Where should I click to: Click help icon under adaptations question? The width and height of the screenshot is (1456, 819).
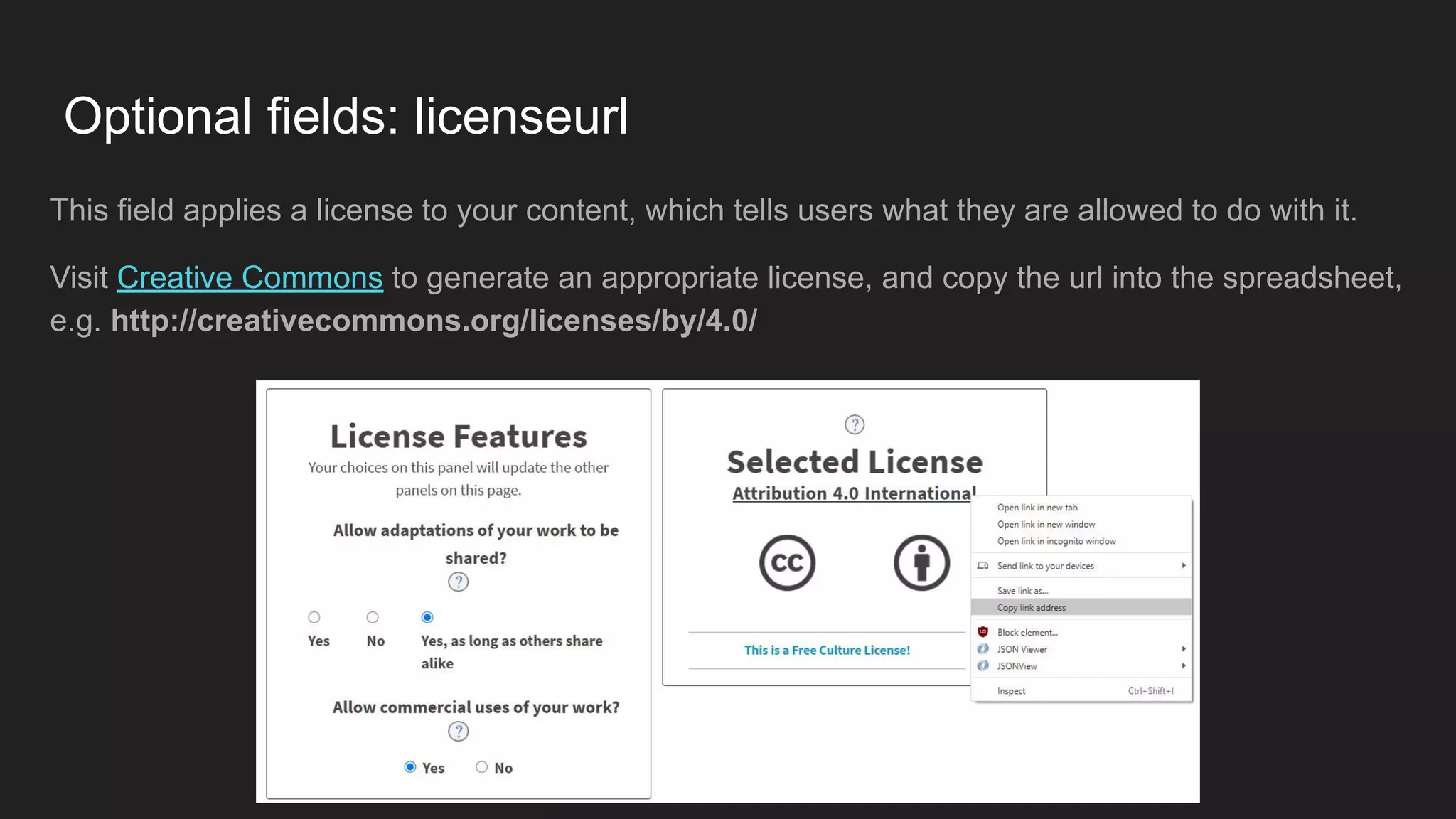[x=459, y=582]
